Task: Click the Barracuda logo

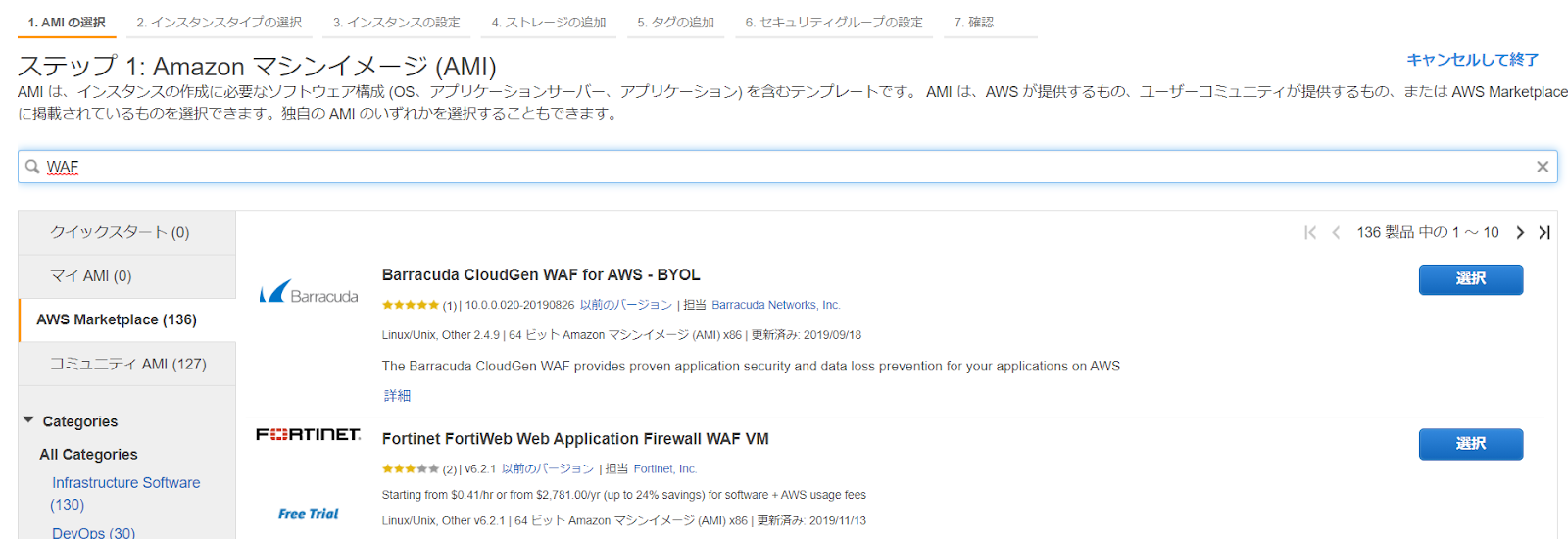Action: [309, 292]
